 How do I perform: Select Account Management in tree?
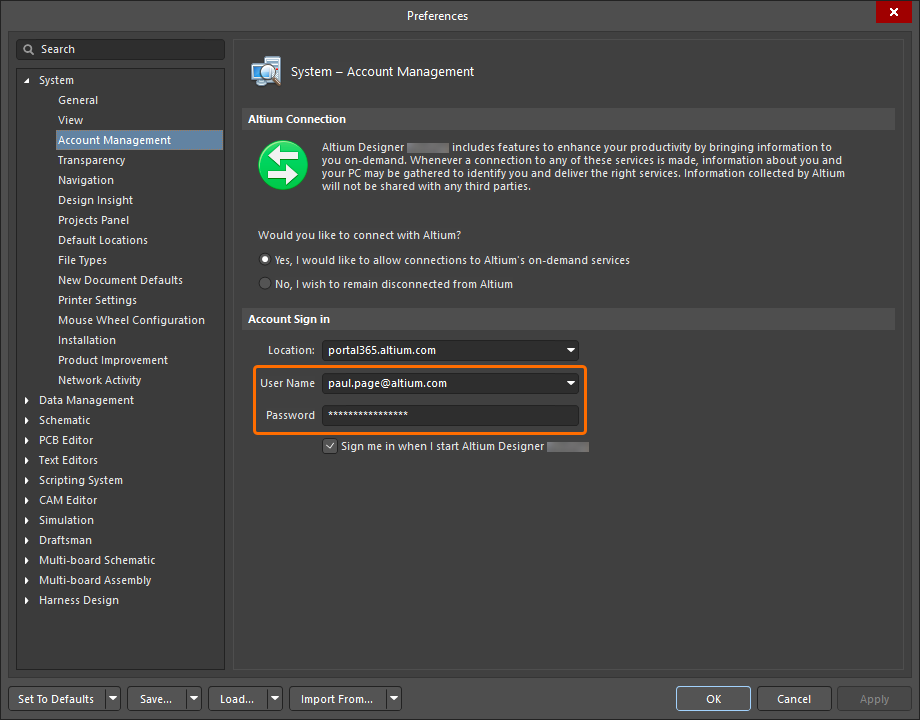click(x=139, y=140)
